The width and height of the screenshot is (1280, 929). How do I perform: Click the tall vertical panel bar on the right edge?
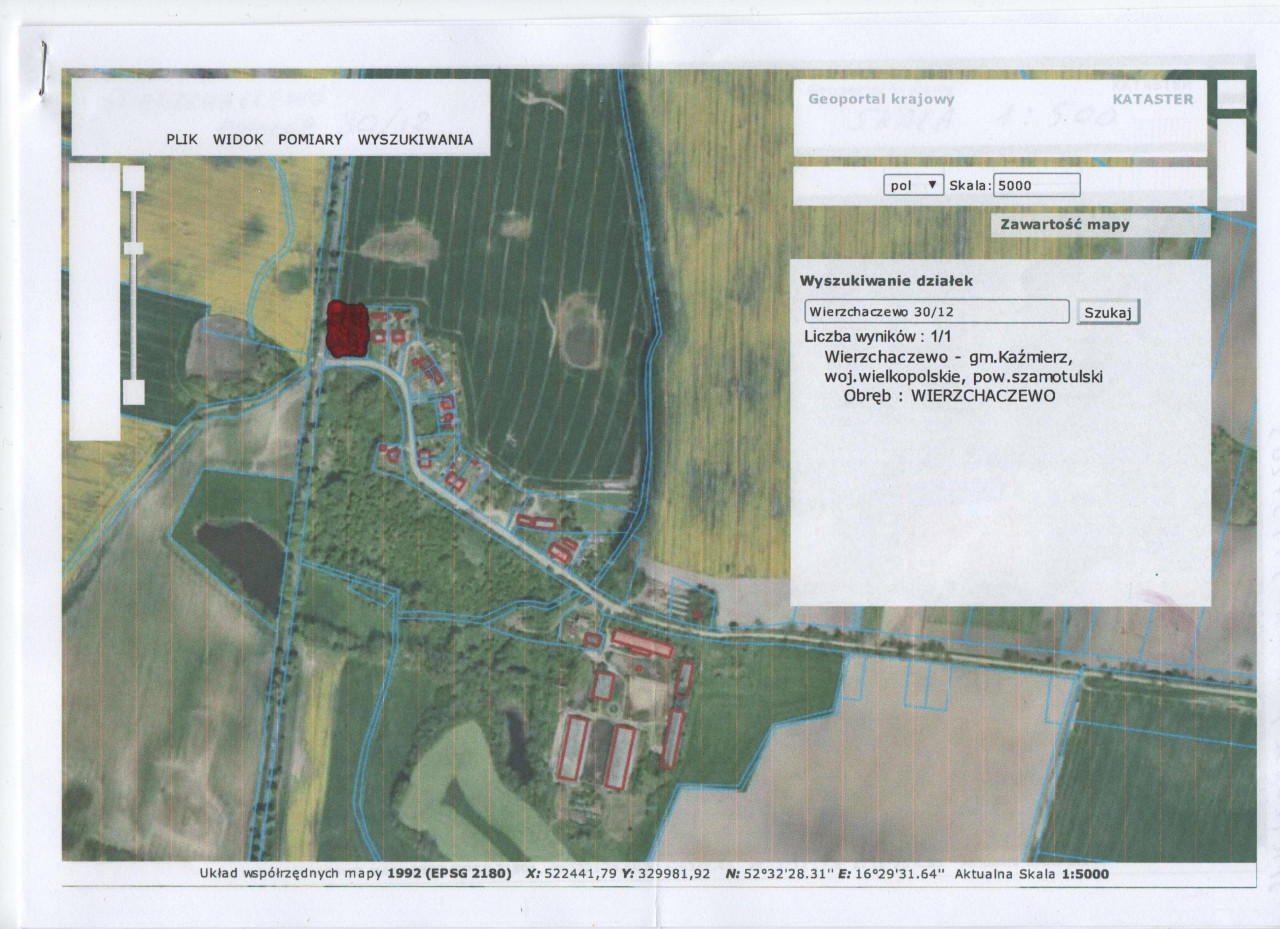coord(1232,164)
